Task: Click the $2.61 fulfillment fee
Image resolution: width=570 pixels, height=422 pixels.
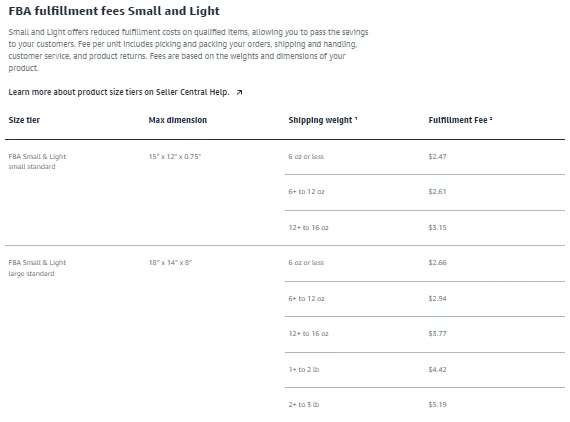Action: (437, 192)
